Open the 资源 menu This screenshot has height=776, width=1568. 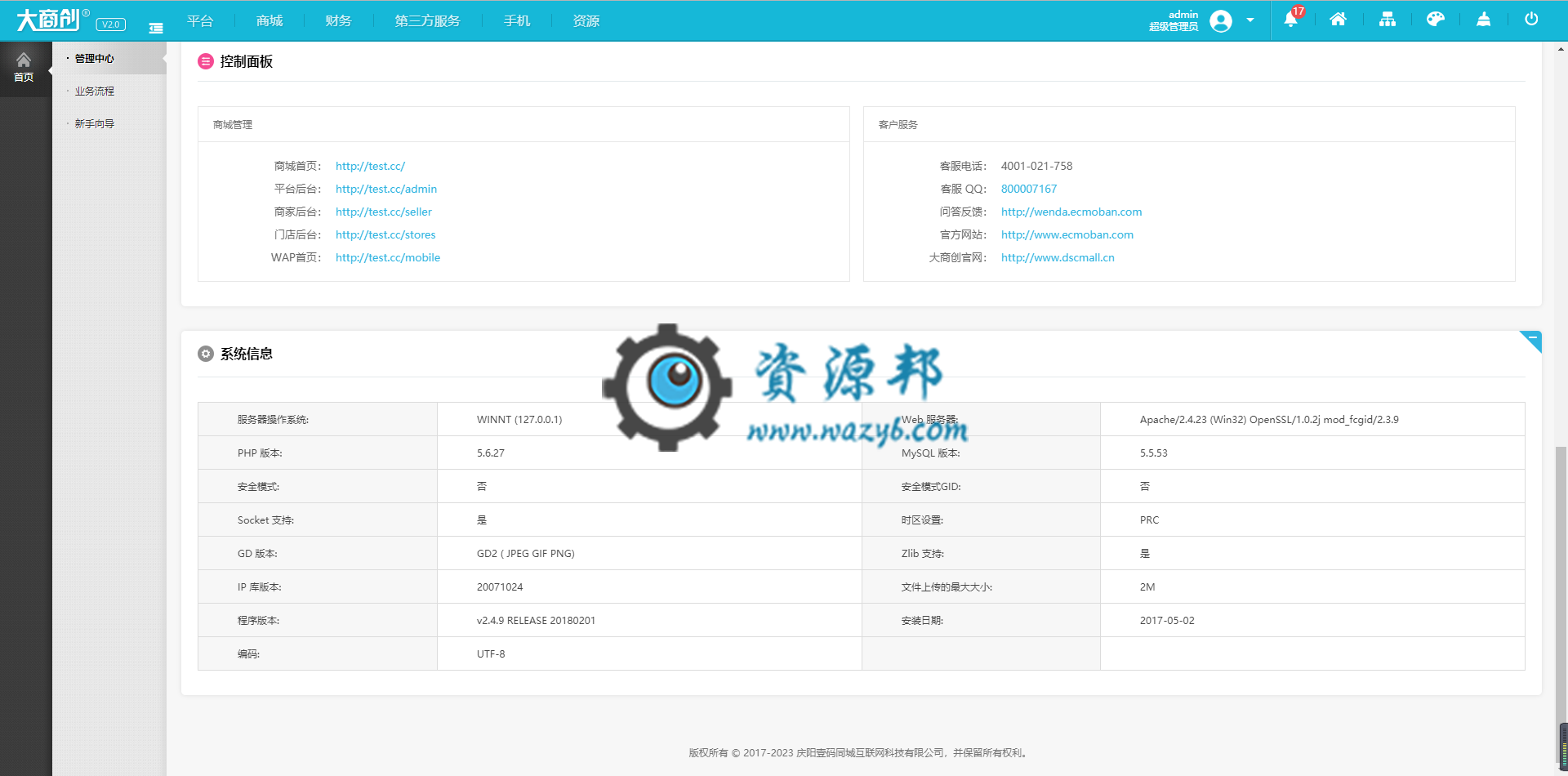[586, 20]
